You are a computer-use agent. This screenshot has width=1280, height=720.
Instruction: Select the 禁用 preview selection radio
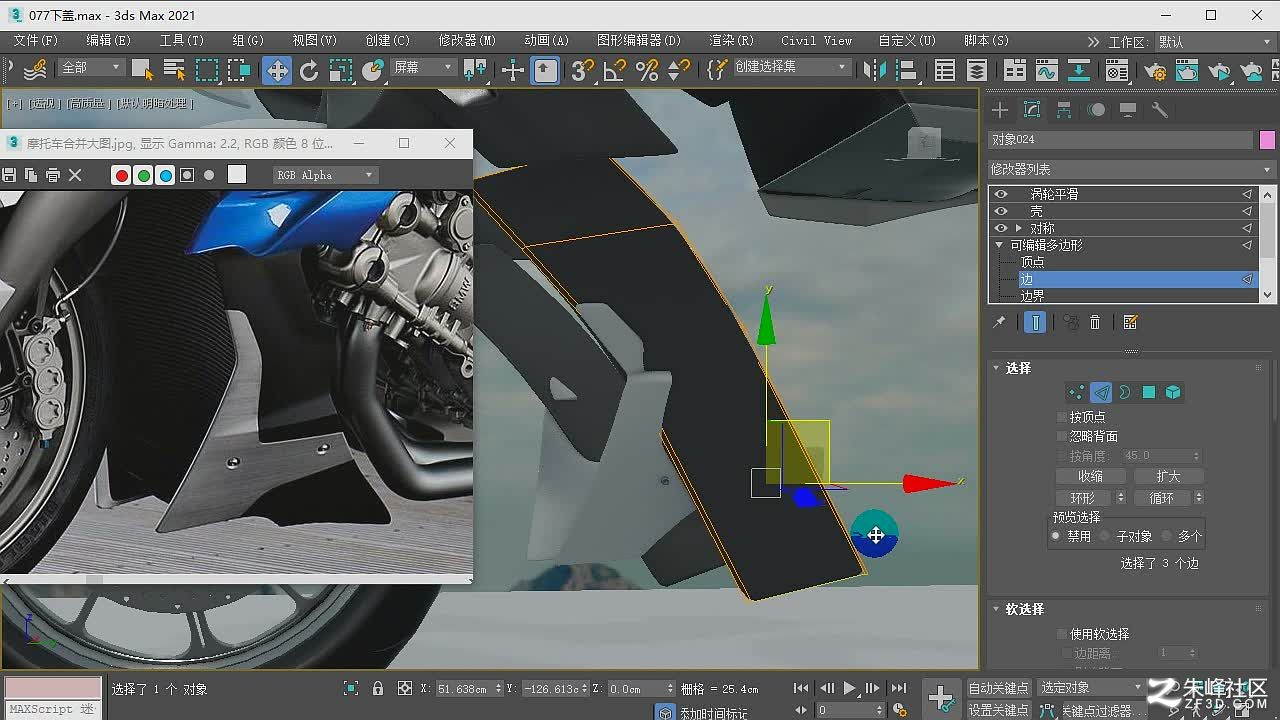[x=1055, y=536]
